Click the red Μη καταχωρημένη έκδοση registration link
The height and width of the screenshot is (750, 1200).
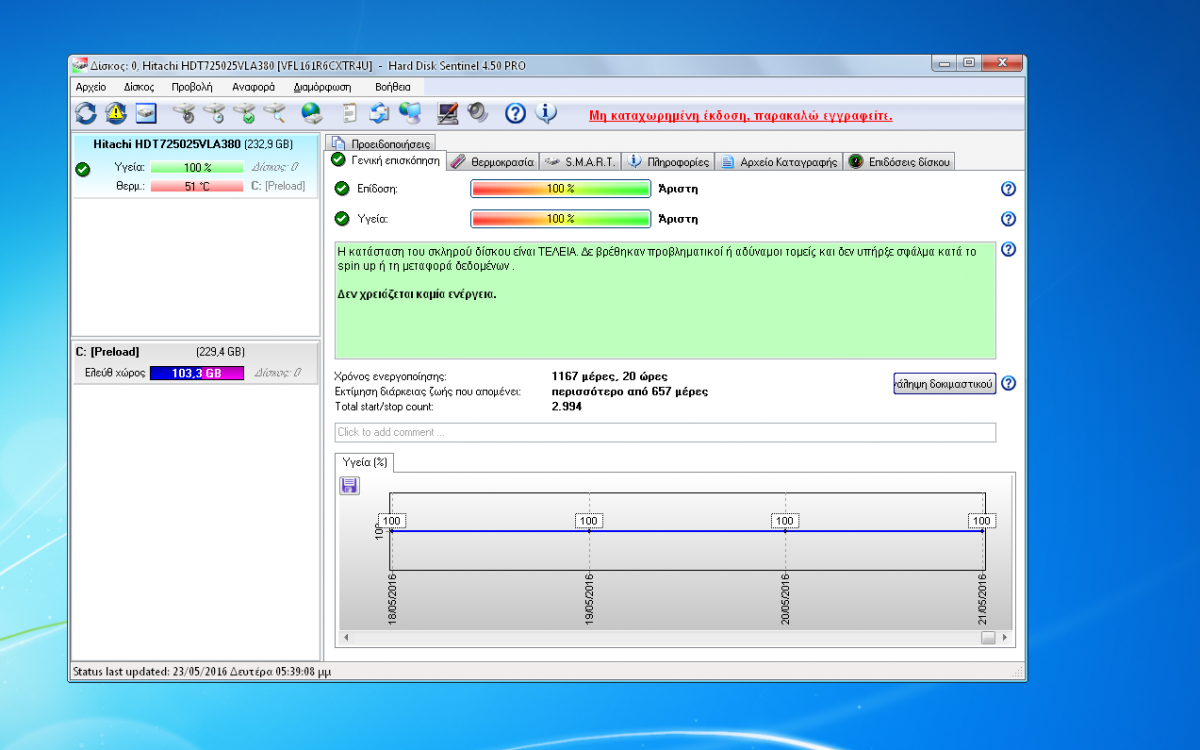[741, 116]
